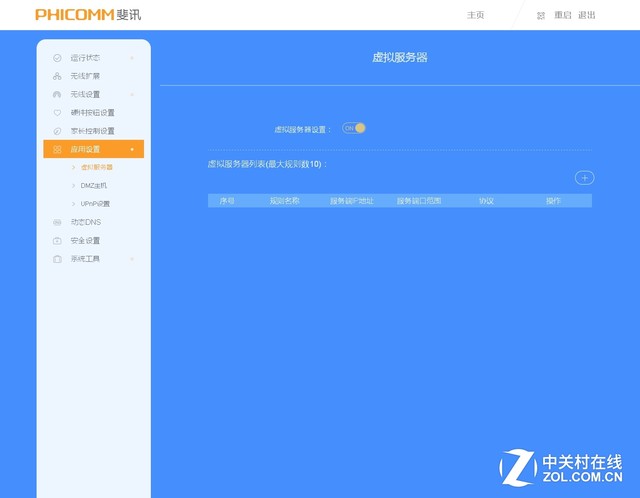Collapse the 应用设置 menu dot
The image size is (640, 498).
(x=132, y=149)
